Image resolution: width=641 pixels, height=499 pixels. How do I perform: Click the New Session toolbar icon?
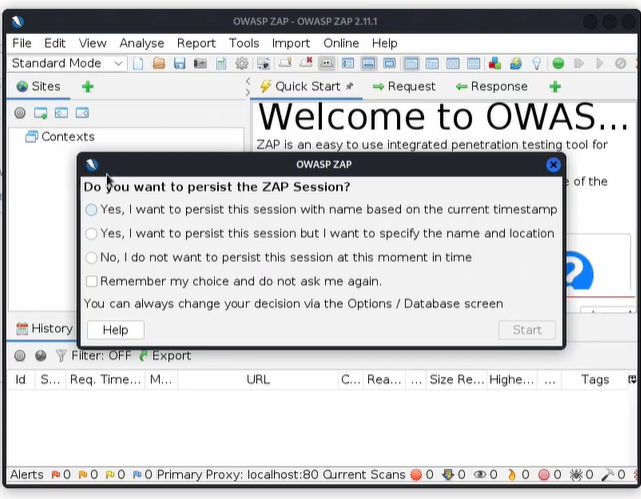click(x=138, y=64)
